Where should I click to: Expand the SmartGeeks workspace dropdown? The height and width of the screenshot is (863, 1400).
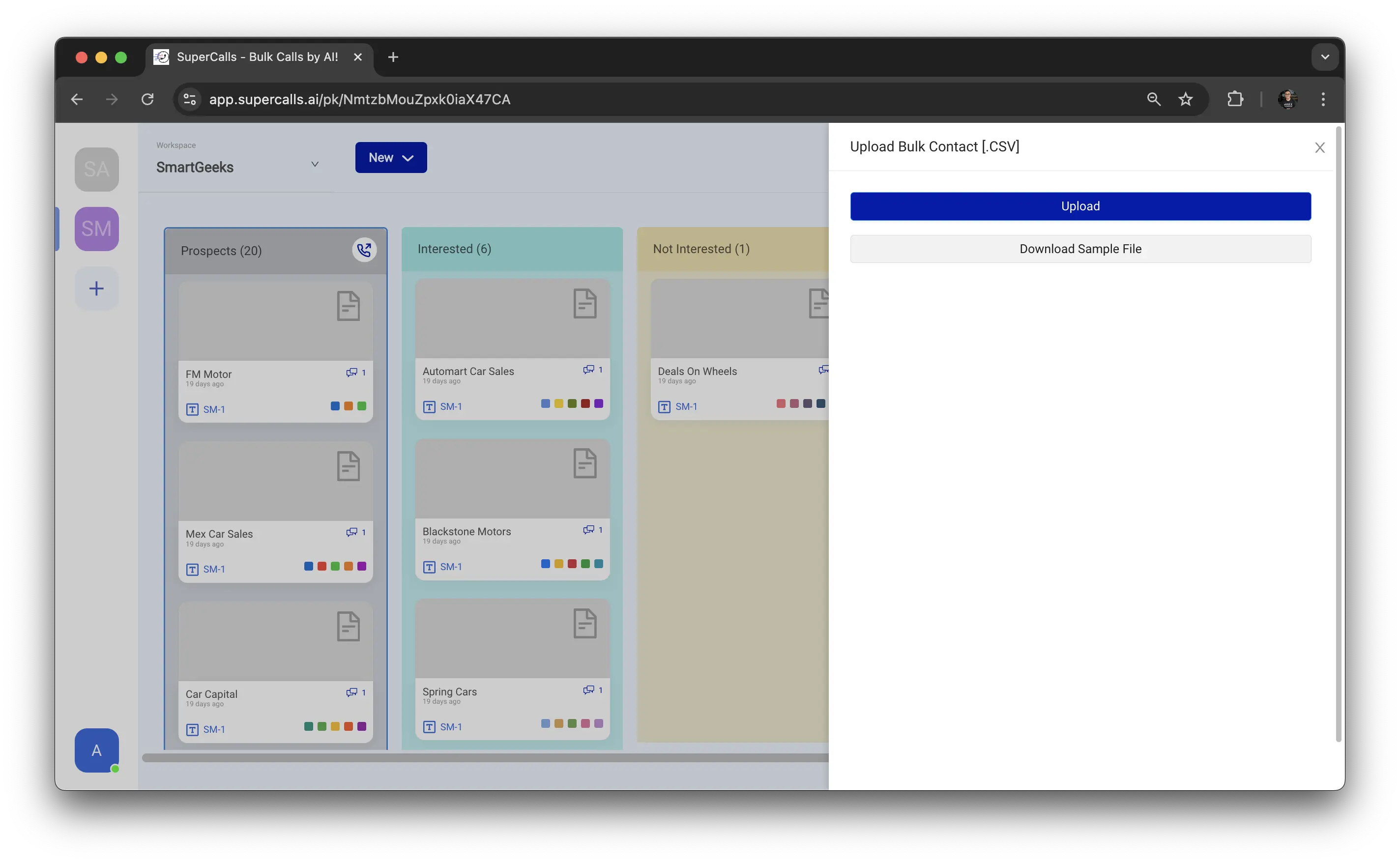(x=315, y=164)
